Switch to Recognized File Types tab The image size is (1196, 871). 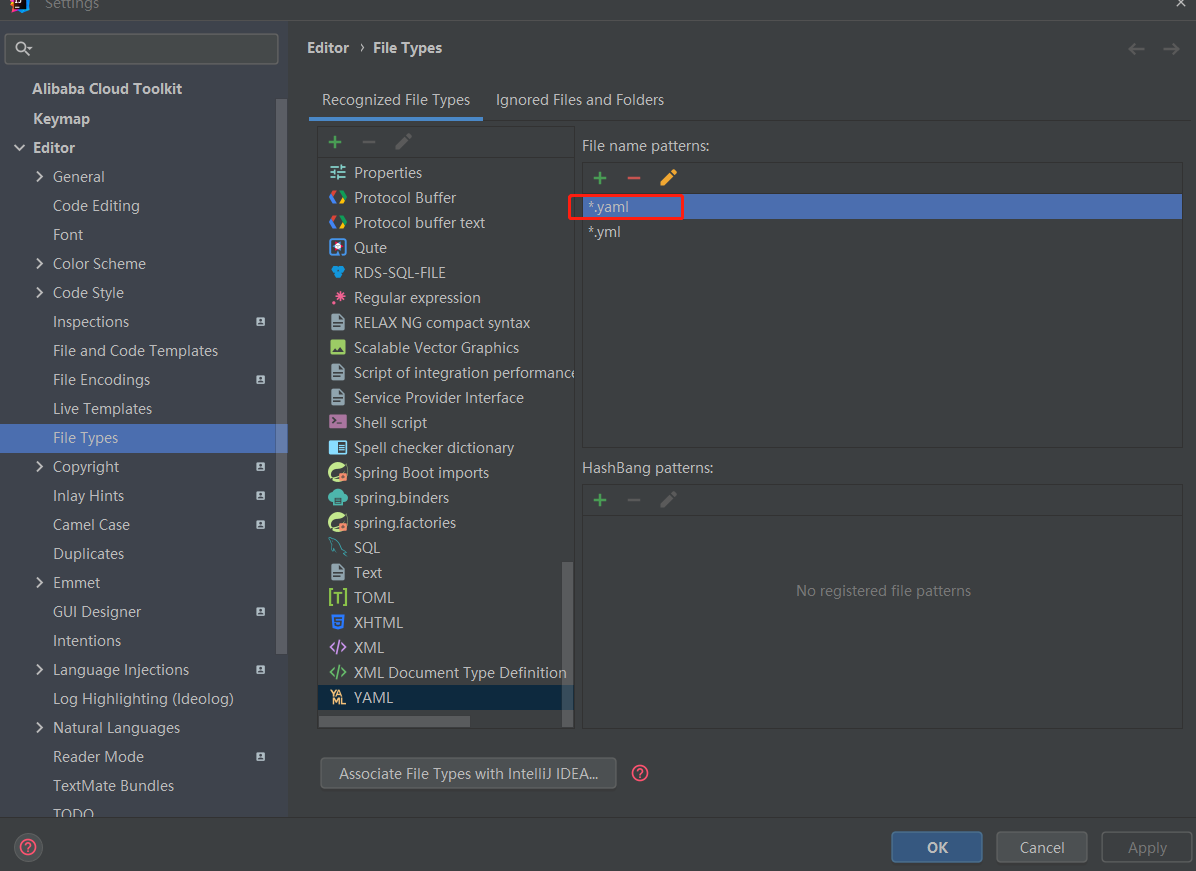396,100
